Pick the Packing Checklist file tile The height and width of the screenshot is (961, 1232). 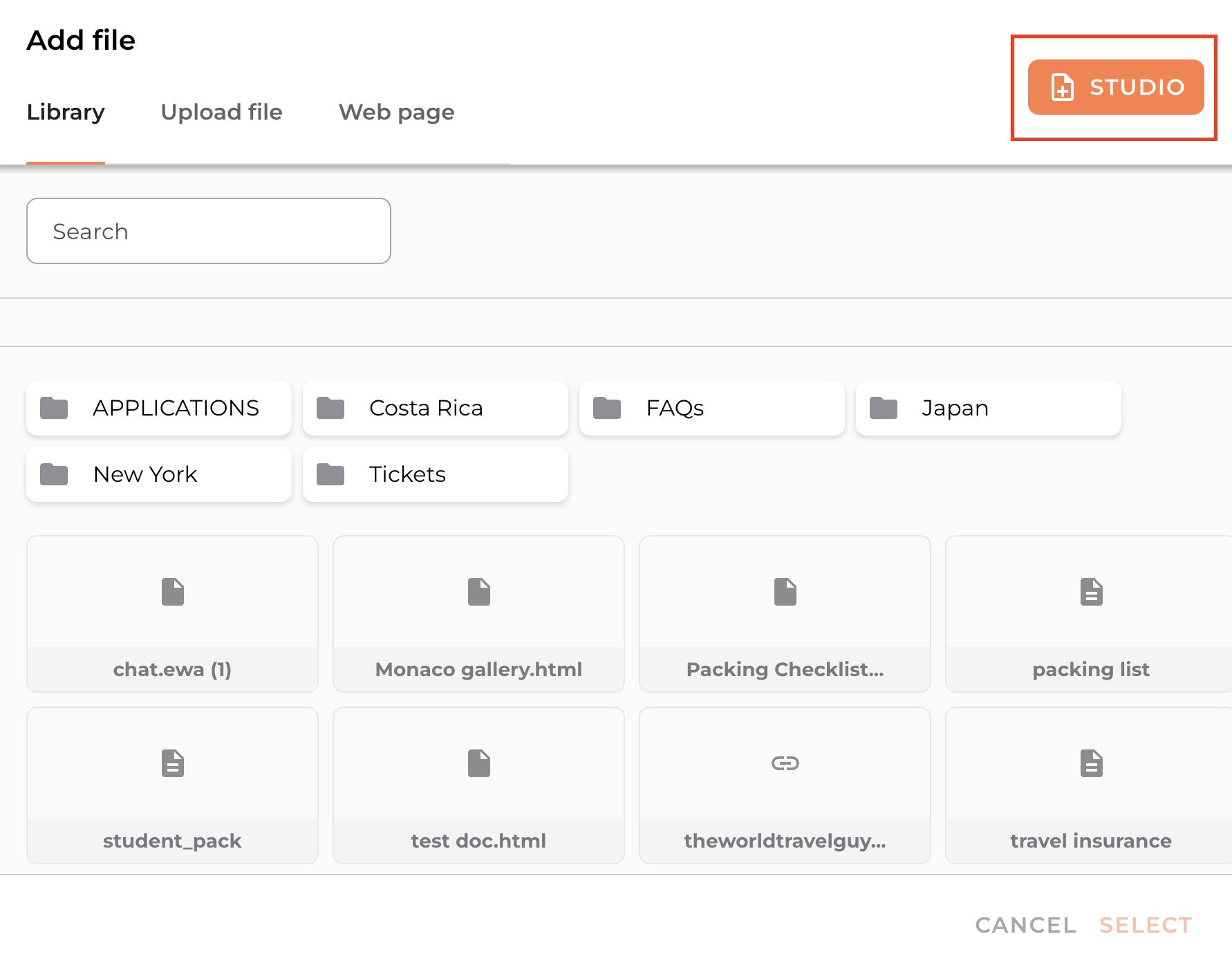(785, 614)
